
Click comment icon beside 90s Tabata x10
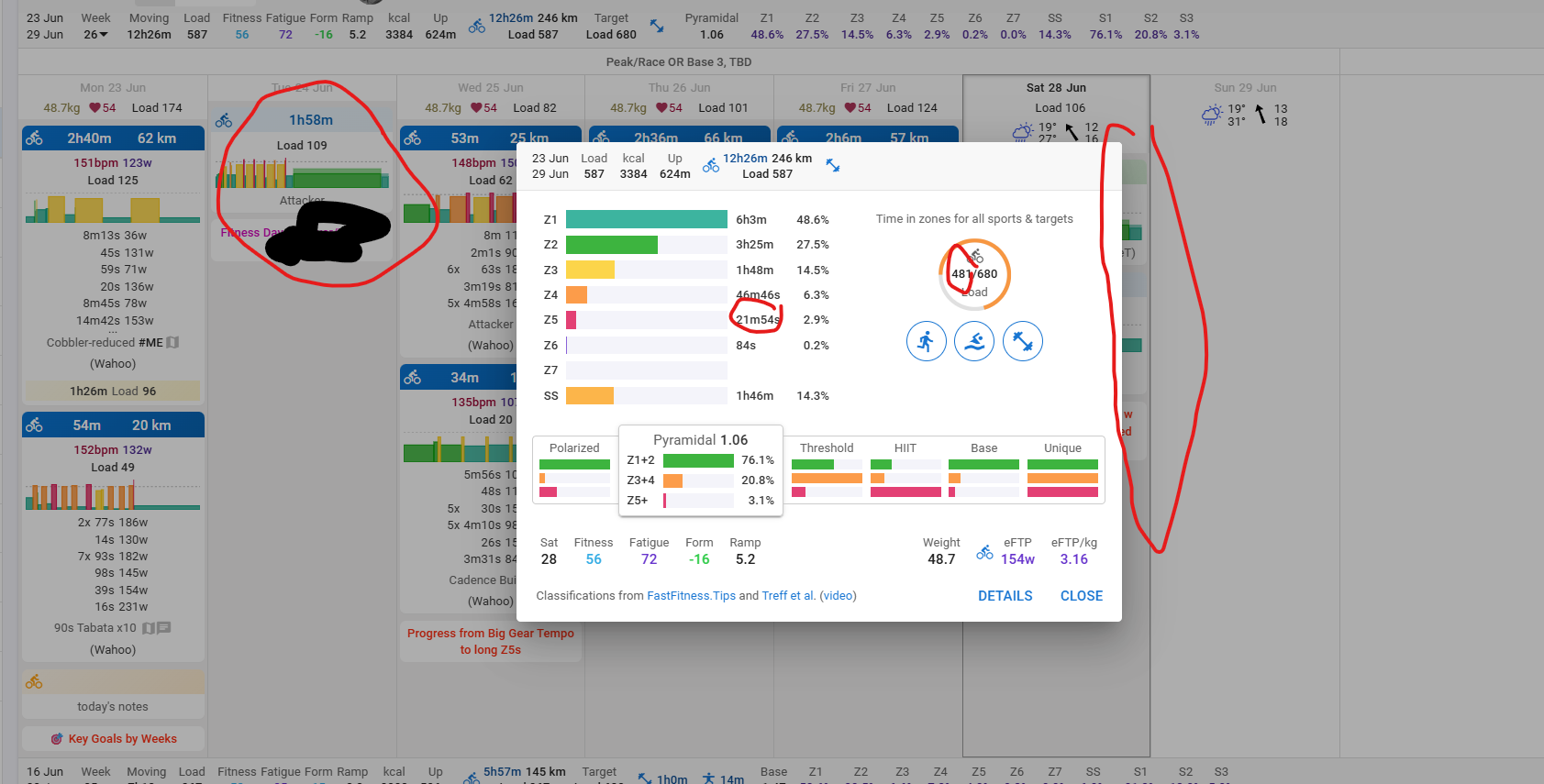click(x=164, y=628)
